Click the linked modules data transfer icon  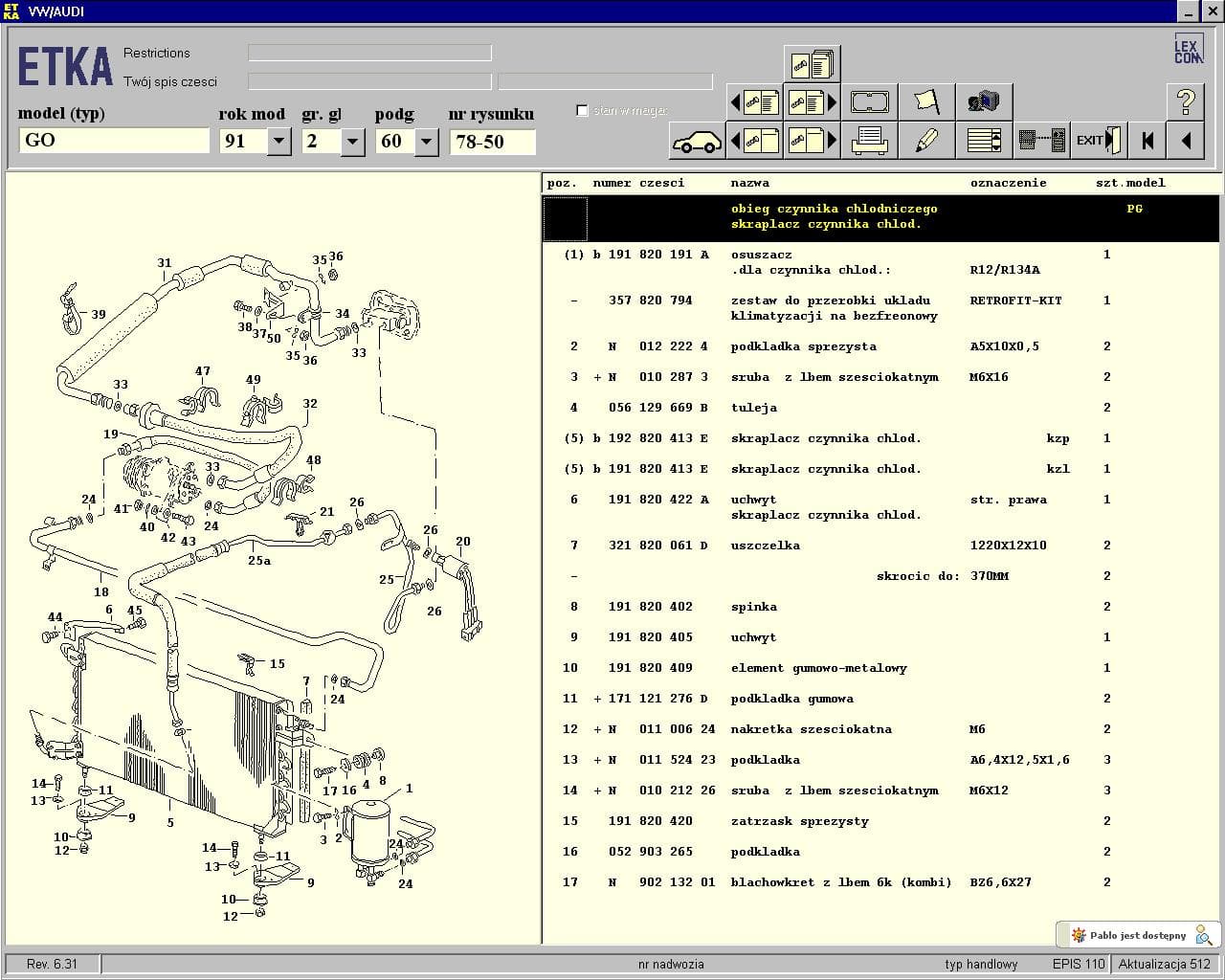(x=1041, y=141)
